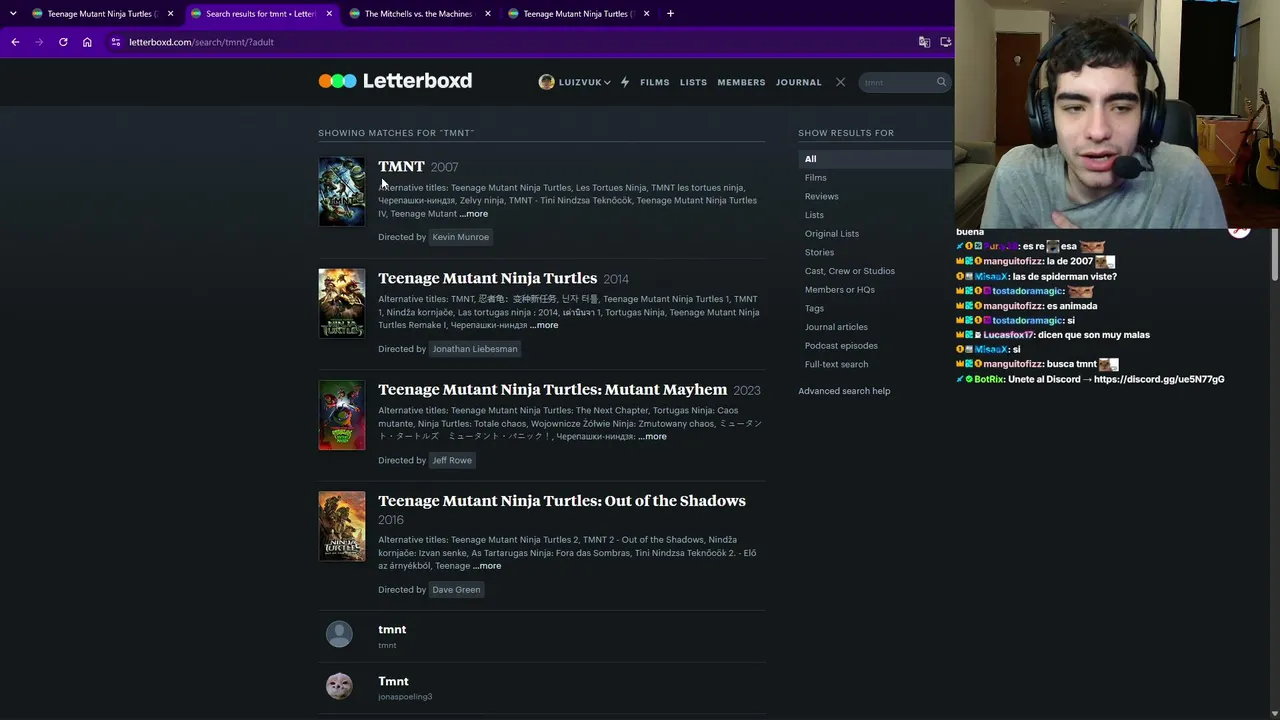The image size is (1280, 720).
Task: Close the Letterboxd search bar with X
Action: click(x=840, y=82)
